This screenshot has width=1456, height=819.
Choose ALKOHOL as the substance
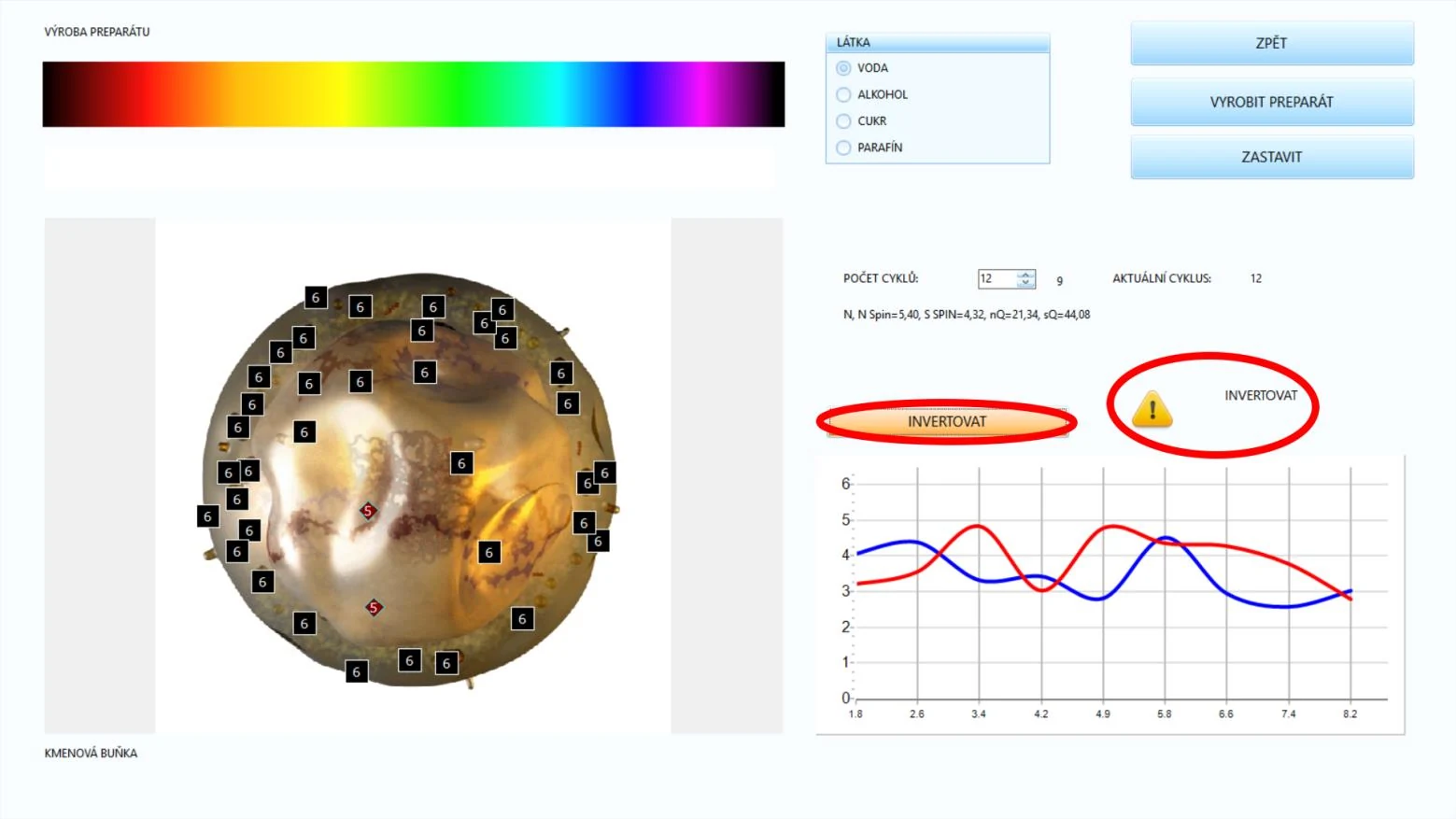click(x=843, y=94)
